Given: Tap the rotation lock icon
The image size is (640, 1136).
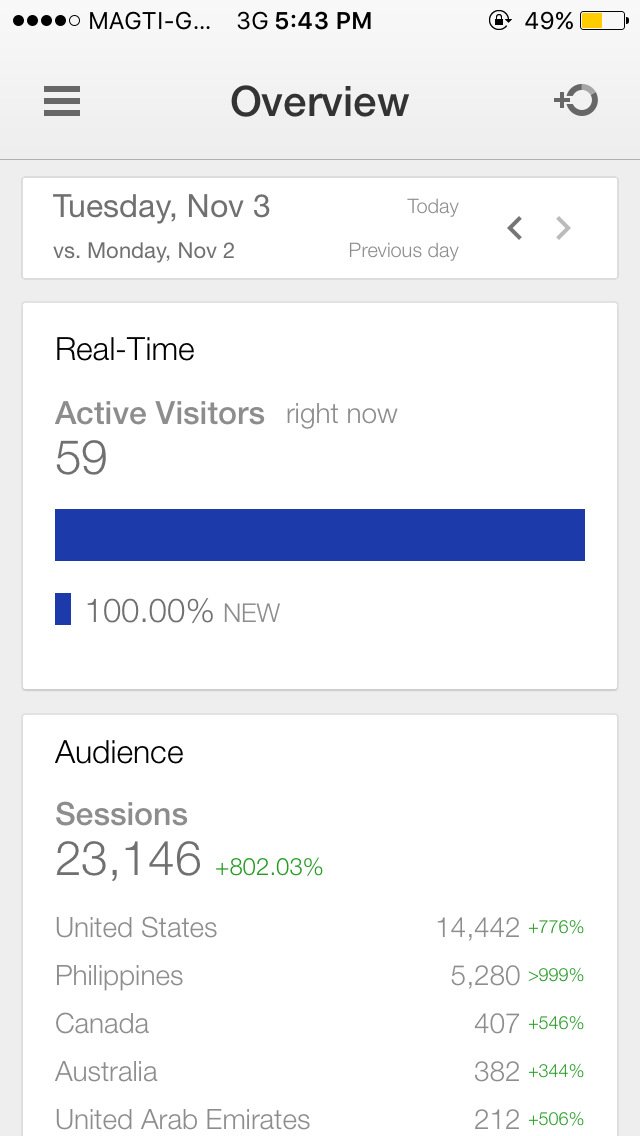Looking at the screenshot, I should (x=500, y=21).
